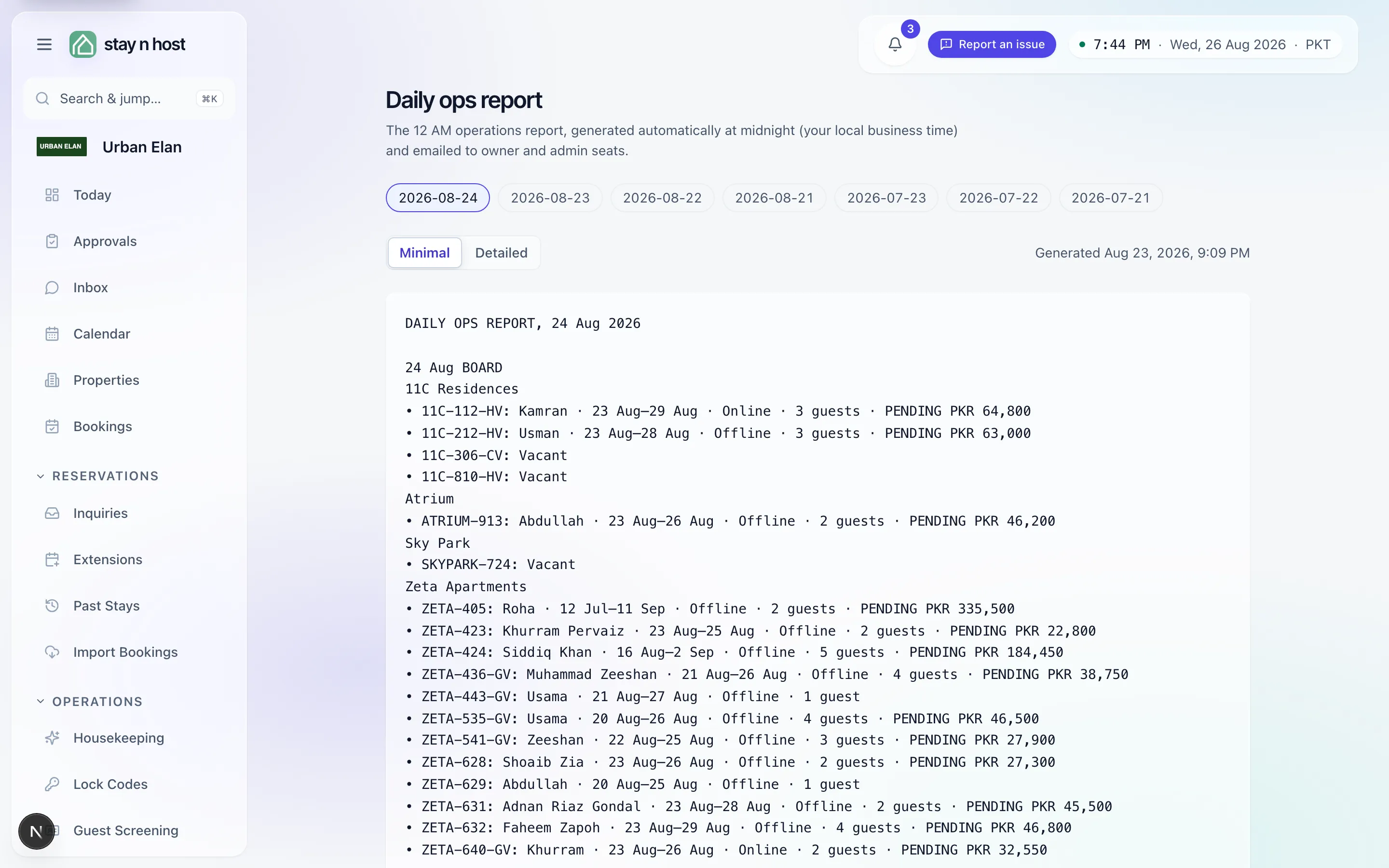
Task: Select the 2026-08-22 report date
Action: click(x=662, y=198)
